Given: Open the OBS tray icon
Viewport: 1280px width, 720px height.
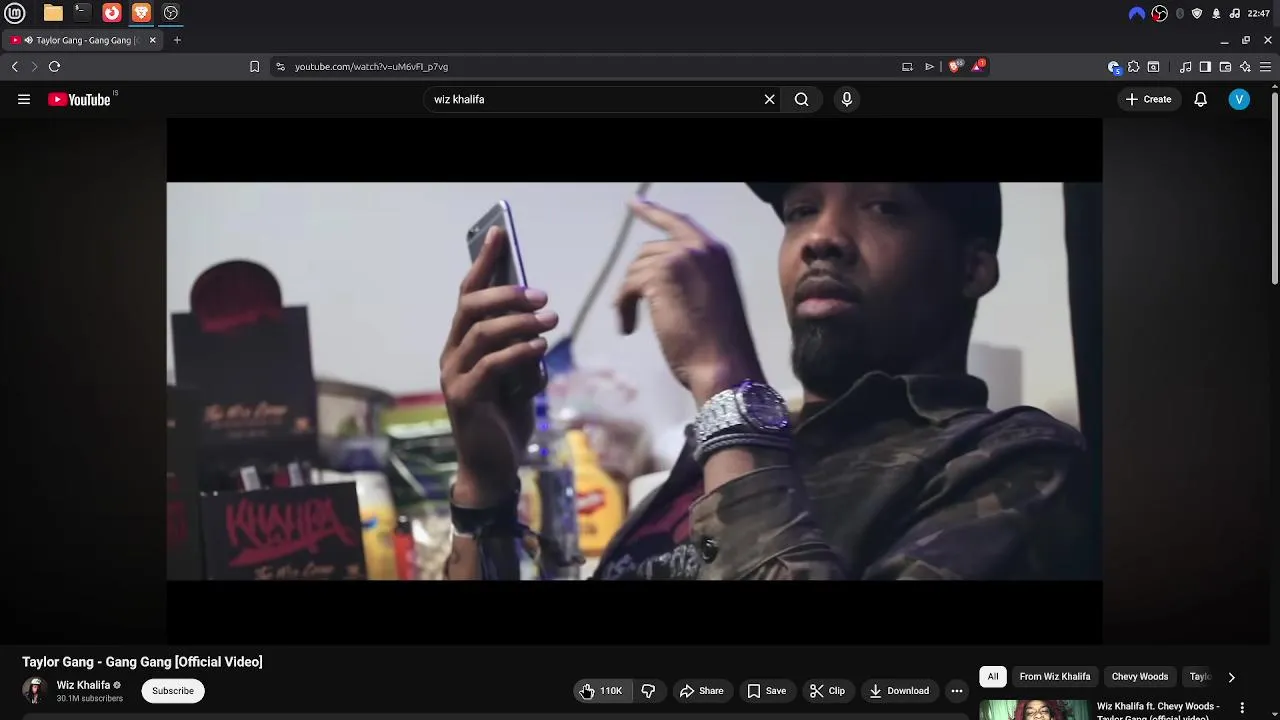Looking at the screenshot, I should click(x=1159, y=13).
